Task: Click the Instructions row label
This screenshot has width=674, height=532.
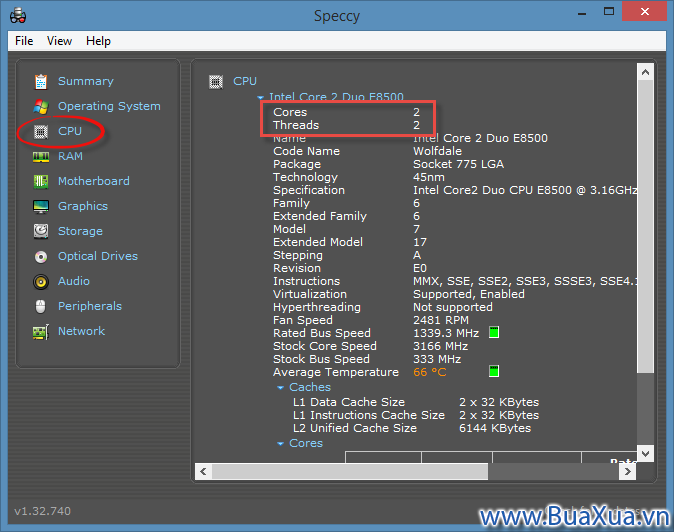Action: tap(306, 281)
